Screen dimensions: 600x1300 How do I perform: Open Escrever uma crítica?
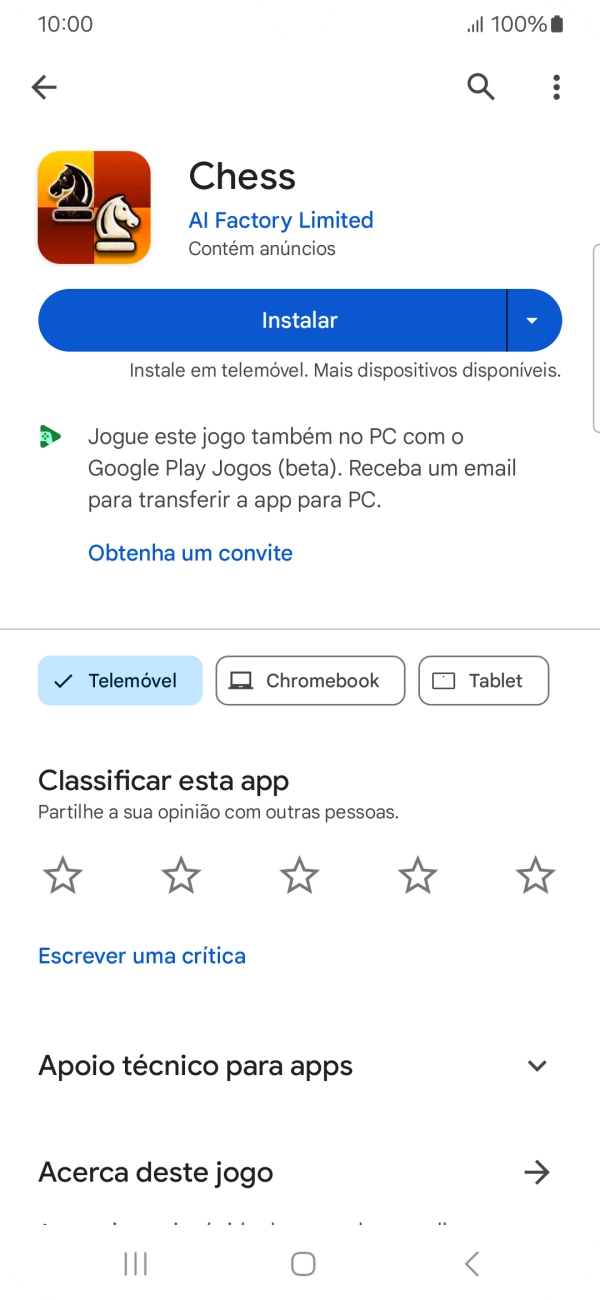(141, 956)
